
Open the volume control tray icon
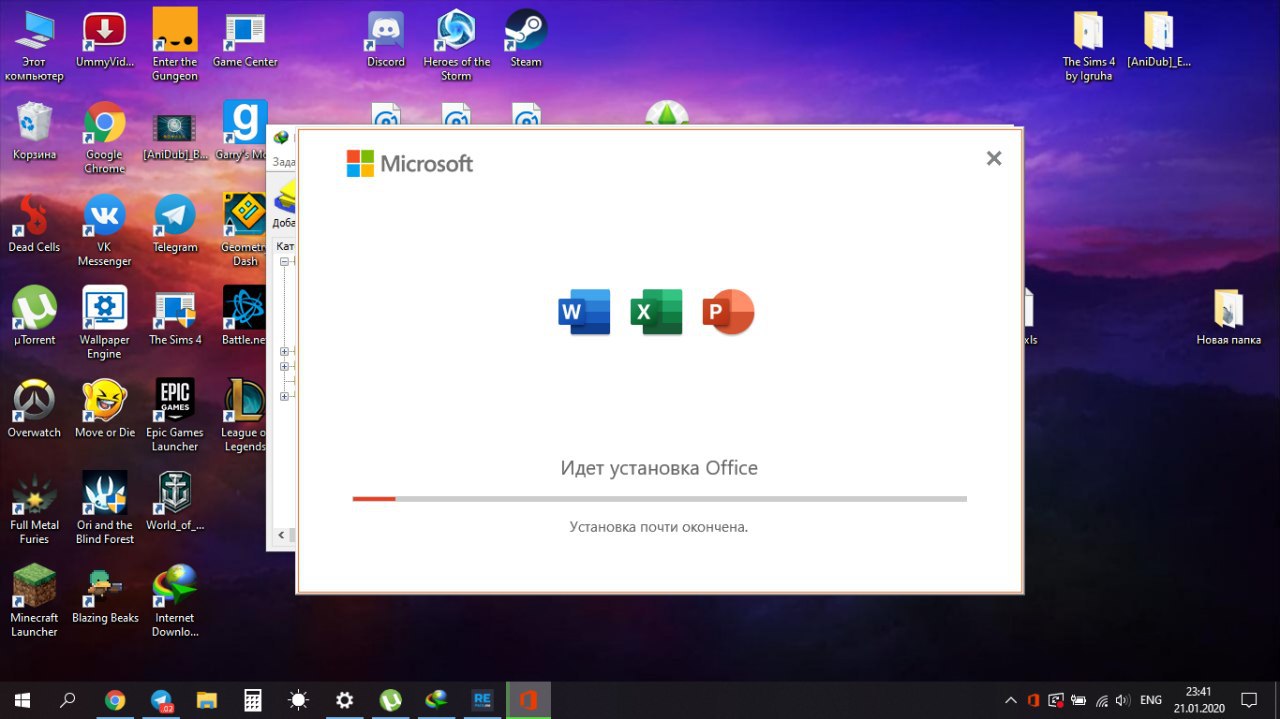coord(1124,700)
